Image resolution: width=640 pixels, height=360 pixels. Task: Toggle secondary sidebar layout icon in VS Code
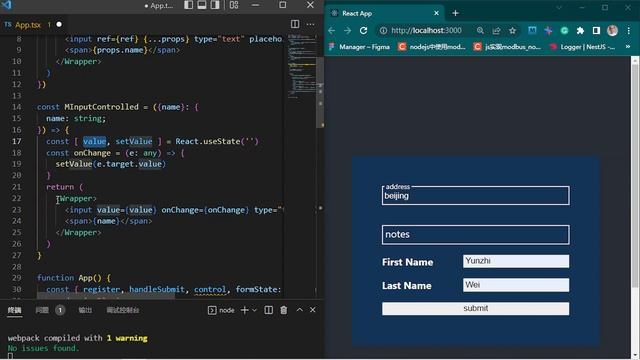coord(215,5)
